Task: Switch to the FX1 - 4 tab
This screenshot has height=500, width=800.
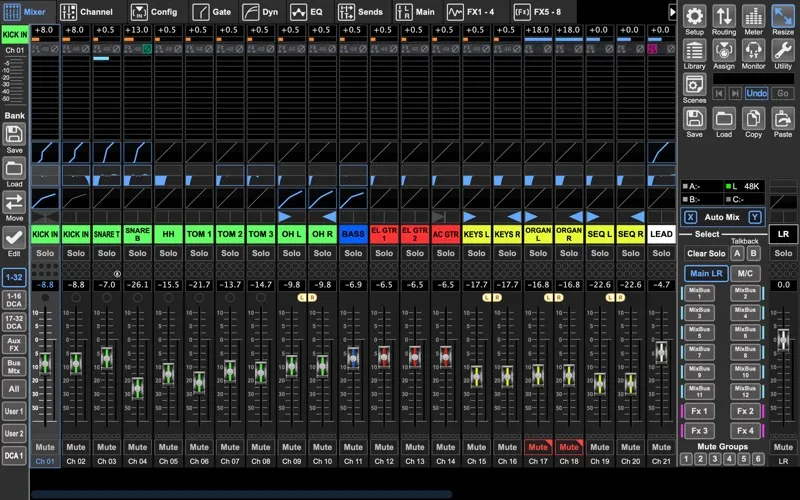Action: point(470,12)
